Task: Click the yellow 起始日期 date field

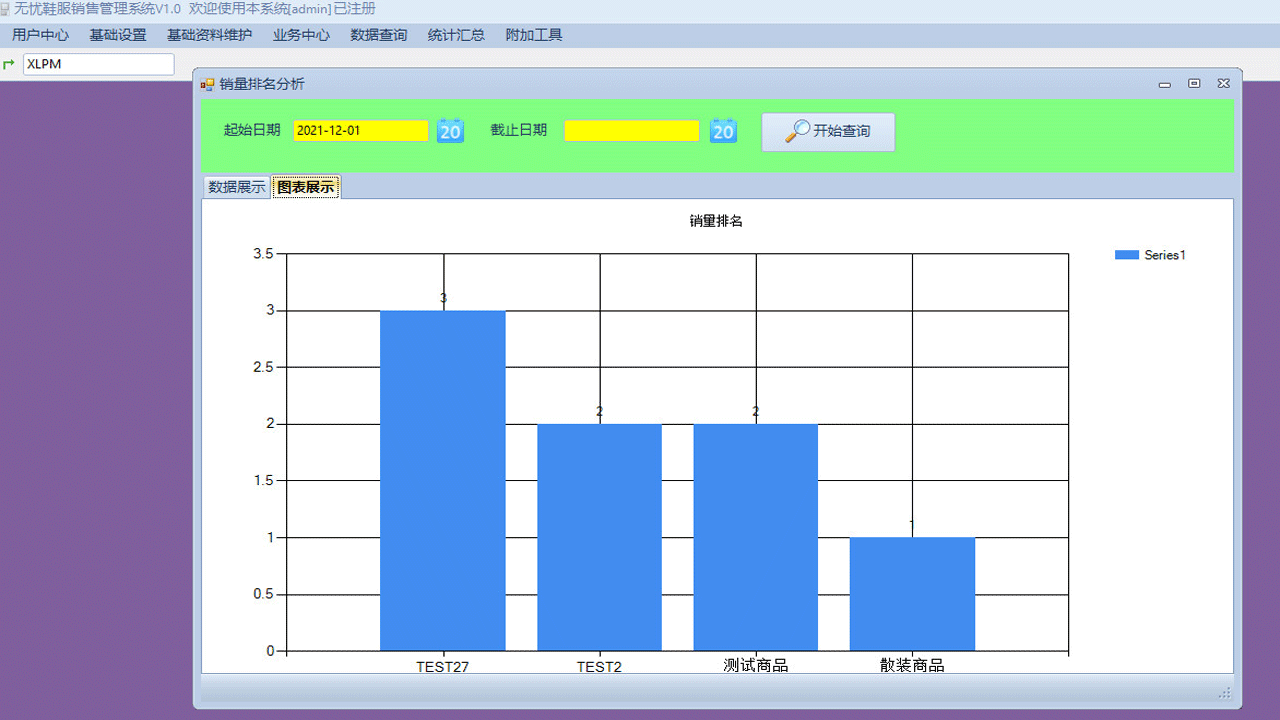Action: point(360,130)
